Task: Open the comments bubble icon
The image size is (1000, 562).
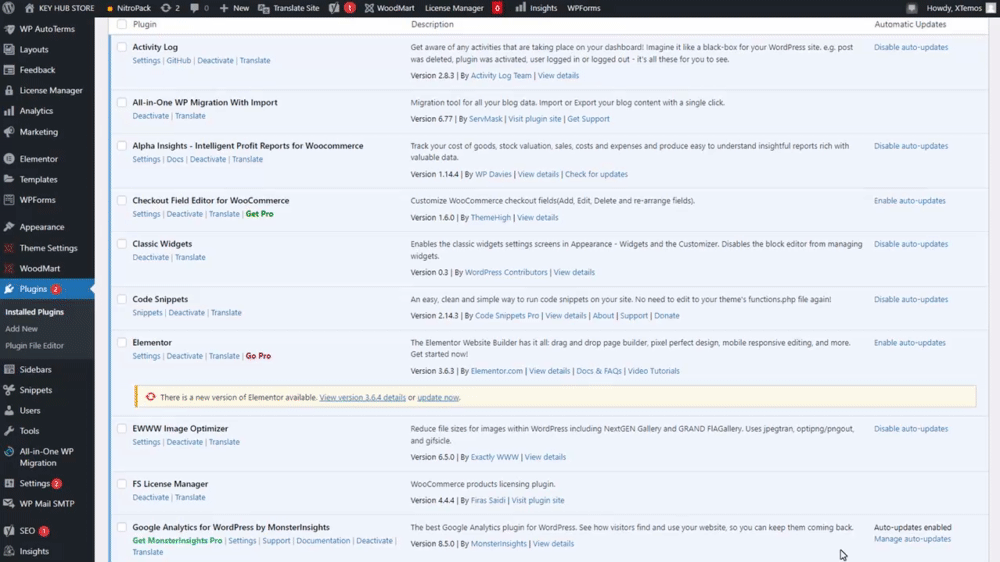Action: point(195,8)
